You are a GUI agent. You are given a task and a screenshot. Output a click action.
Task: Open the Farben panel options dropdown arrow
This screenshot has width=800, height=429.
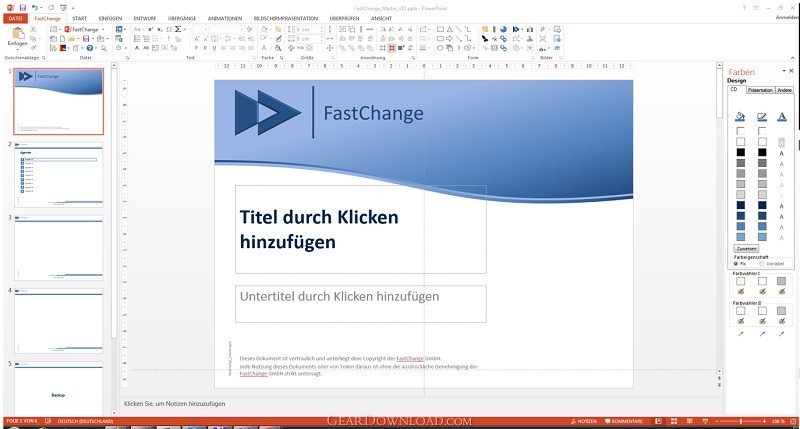click(x=784, y=71)
